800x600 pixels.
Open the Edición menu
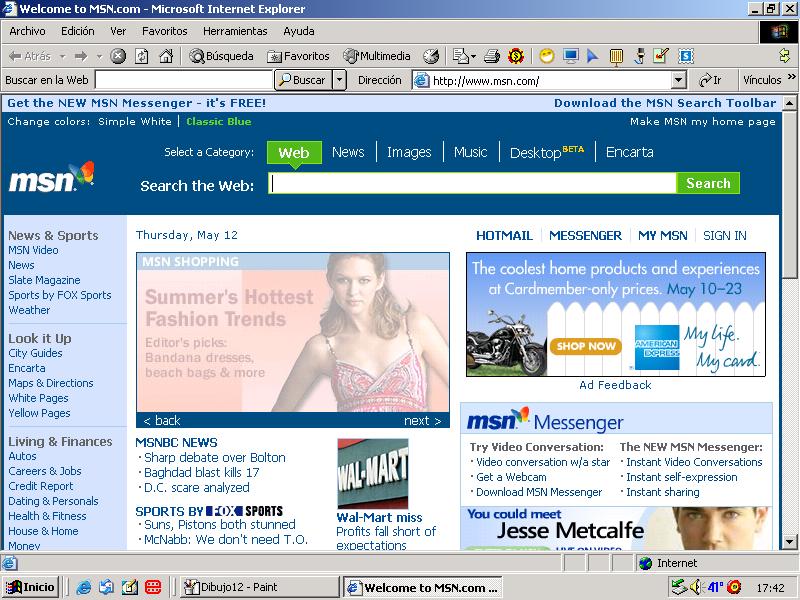(78, 31)
